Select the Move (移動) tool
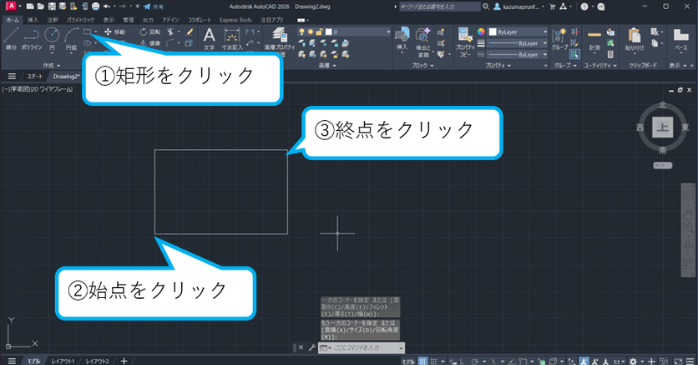This screenshot has height=365, width=698. click(114, 32)
